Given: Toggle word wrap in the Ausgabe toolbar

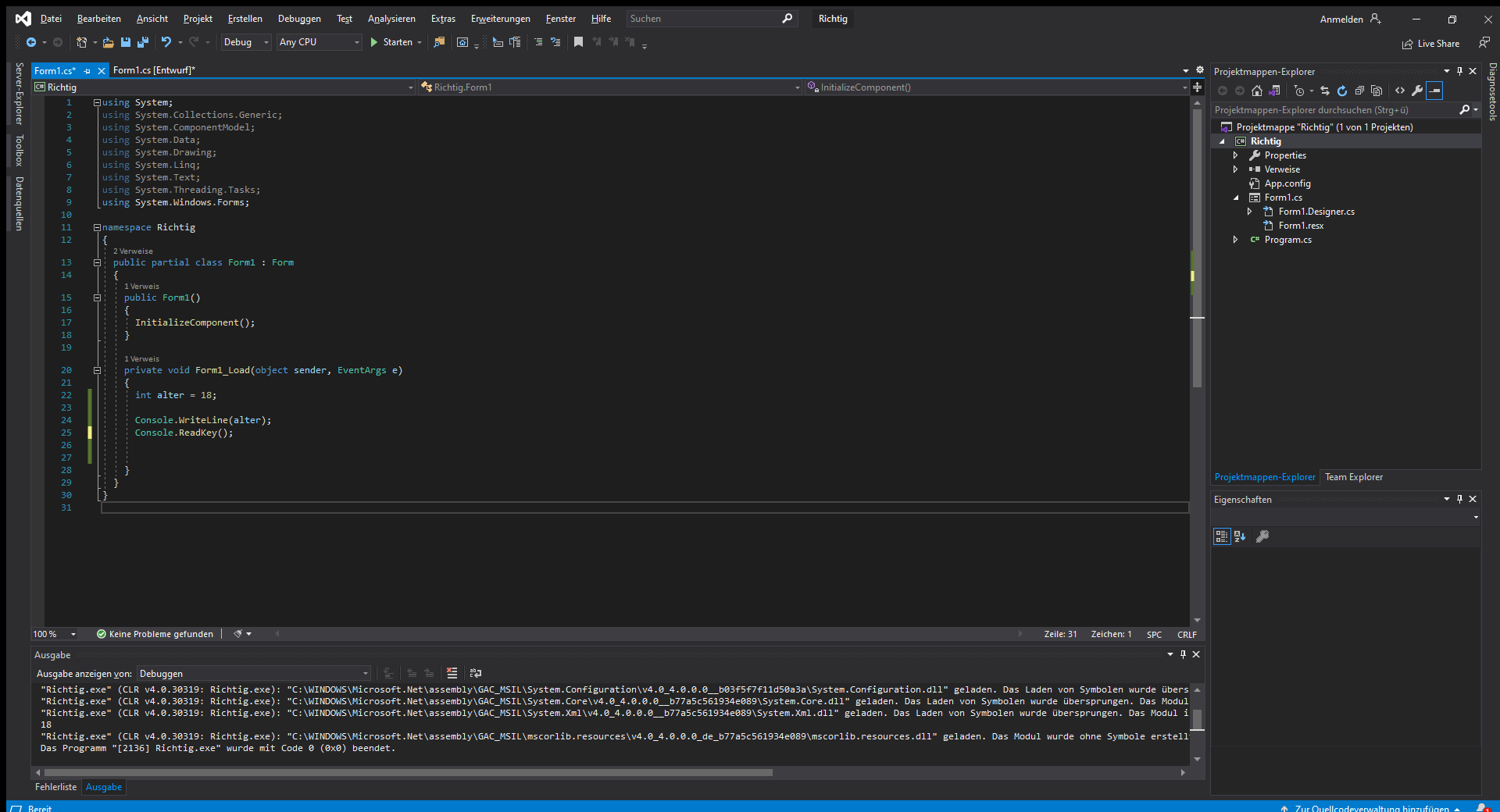Looking at the screenshot, I should 476,673.
